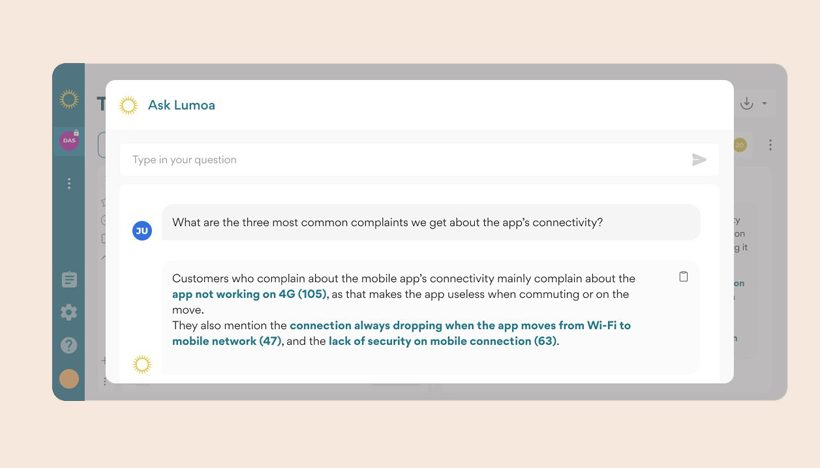Open the clipboard reports icon in sidebar
The height and width of the screenshot is (468, 820).
click(69, 280)
